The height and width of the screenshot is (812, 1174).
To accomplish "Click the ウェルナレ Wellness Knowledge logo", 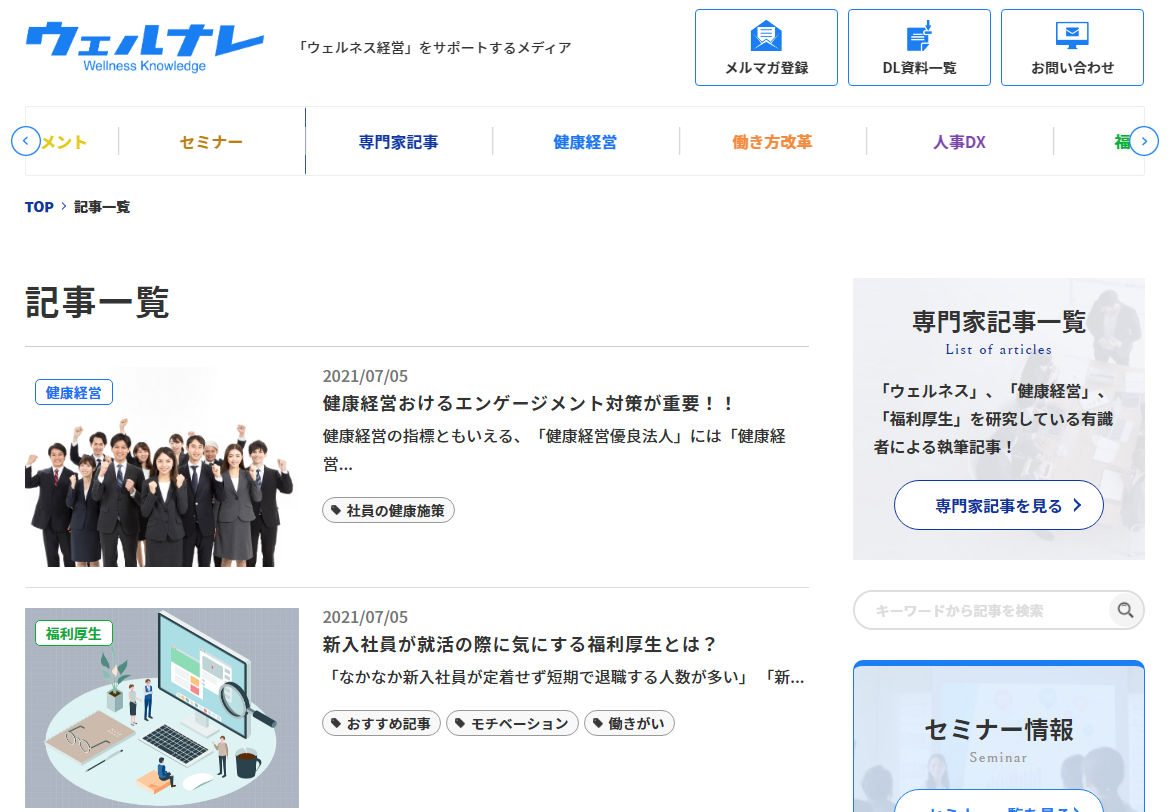I will (x=145, y=46).
